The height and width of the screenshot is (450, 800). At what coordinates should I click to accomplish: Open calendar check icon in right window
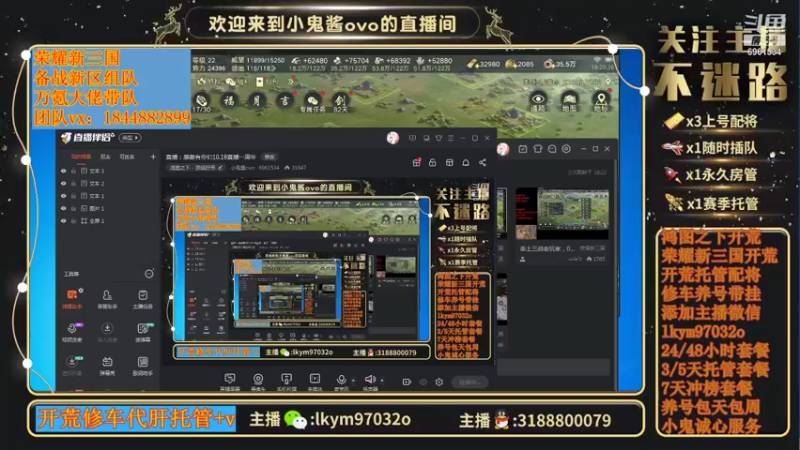[523, 149]
